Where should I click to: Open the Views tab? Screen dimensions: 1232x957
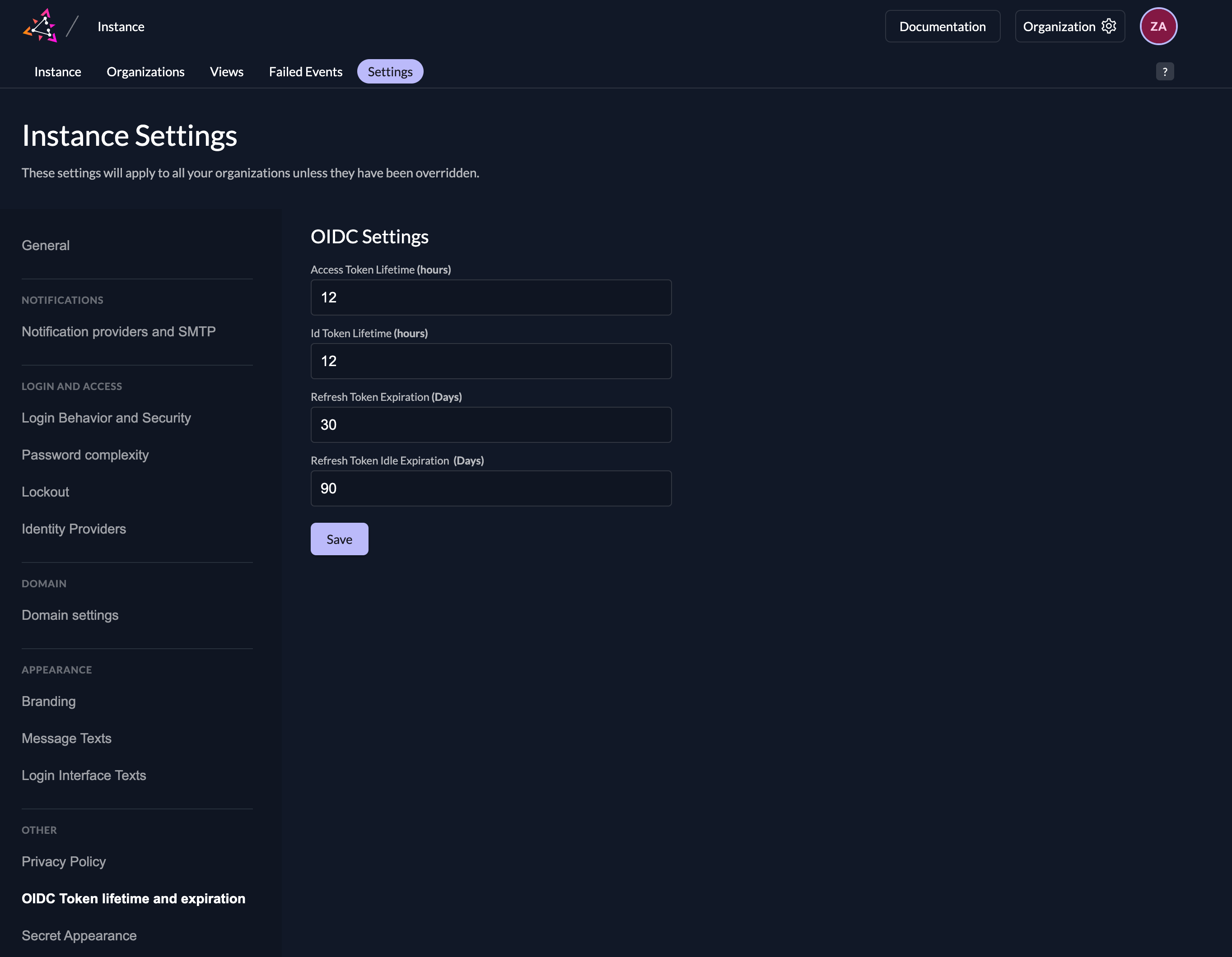[x=226, y=72]
